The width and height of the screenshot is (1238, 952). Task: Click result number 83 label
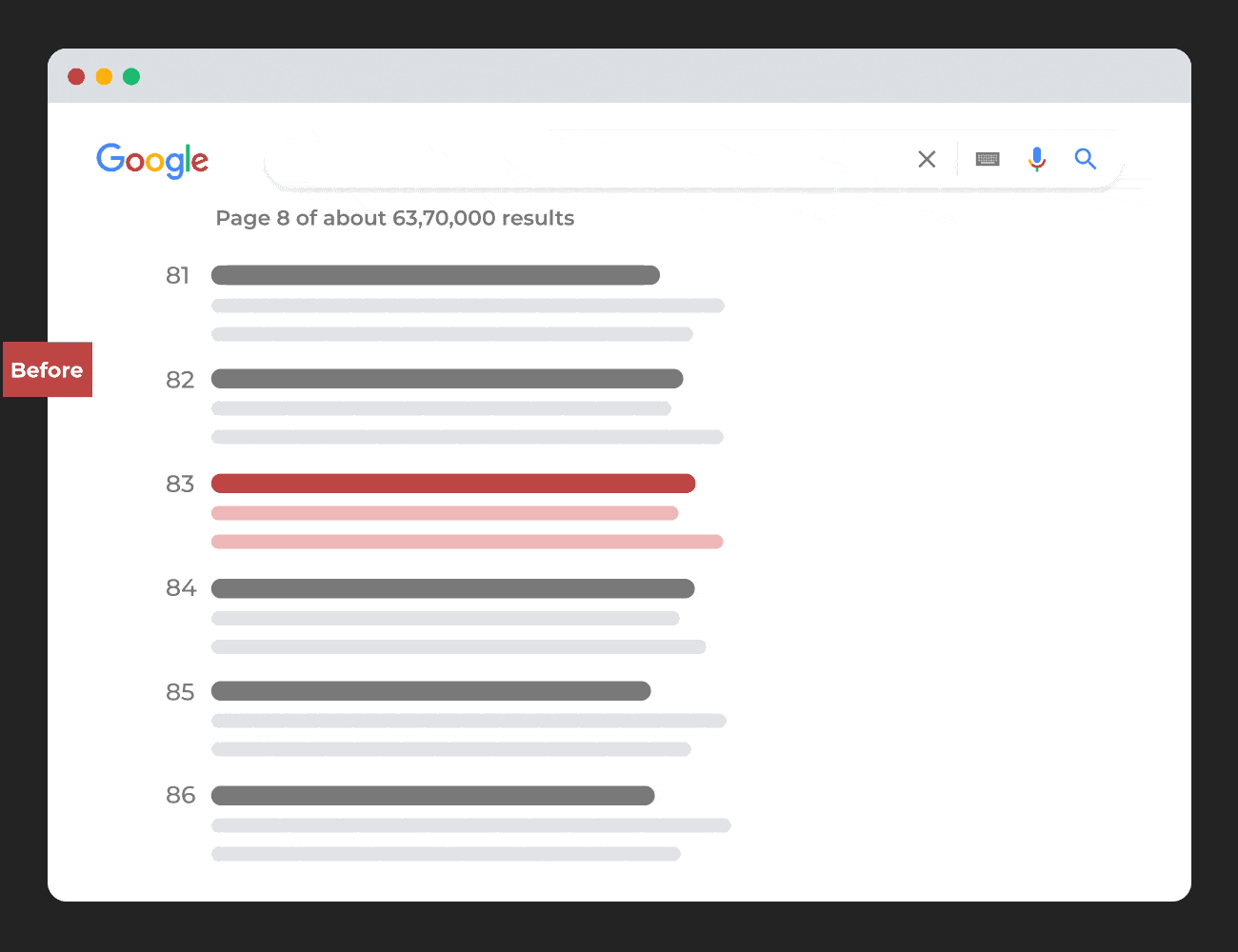tap(180, 484)
